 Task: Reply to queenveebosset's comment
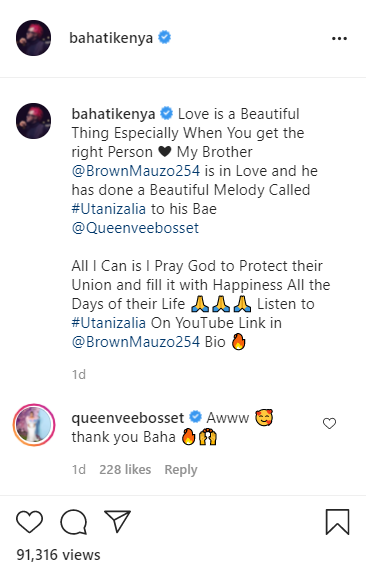click(181, 469)
